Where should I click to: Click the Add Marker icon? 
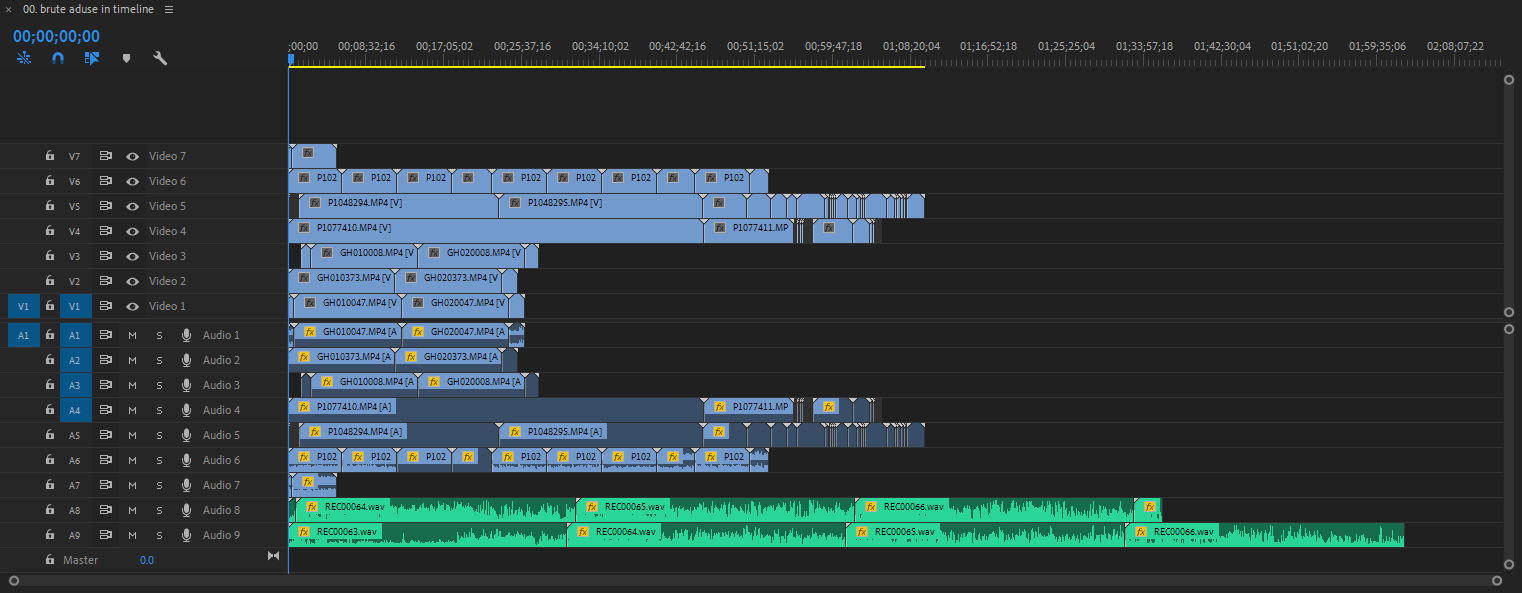pos(126,59)
